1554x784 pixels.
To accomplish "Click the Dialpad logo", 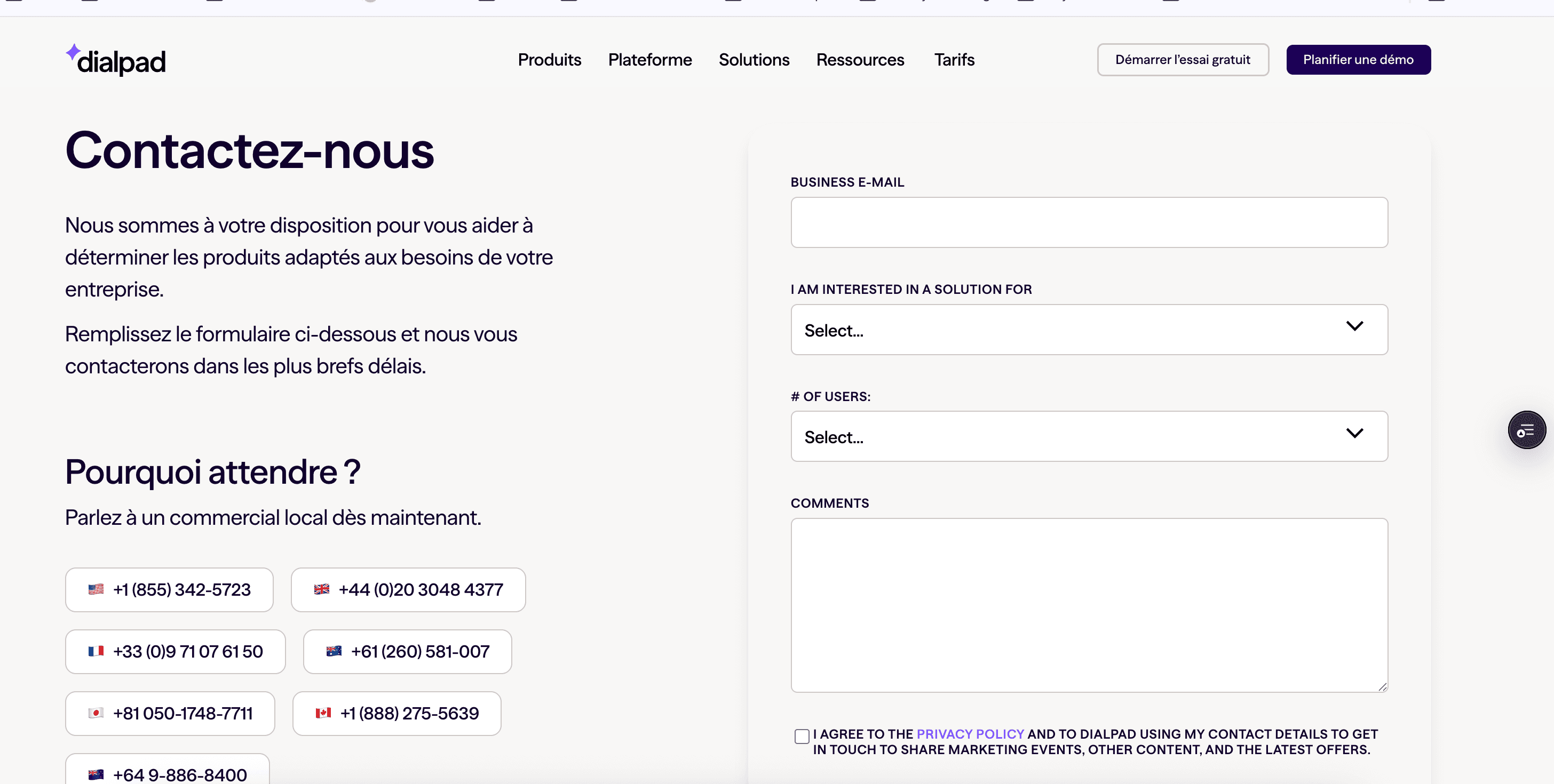I will coord(116,60).
